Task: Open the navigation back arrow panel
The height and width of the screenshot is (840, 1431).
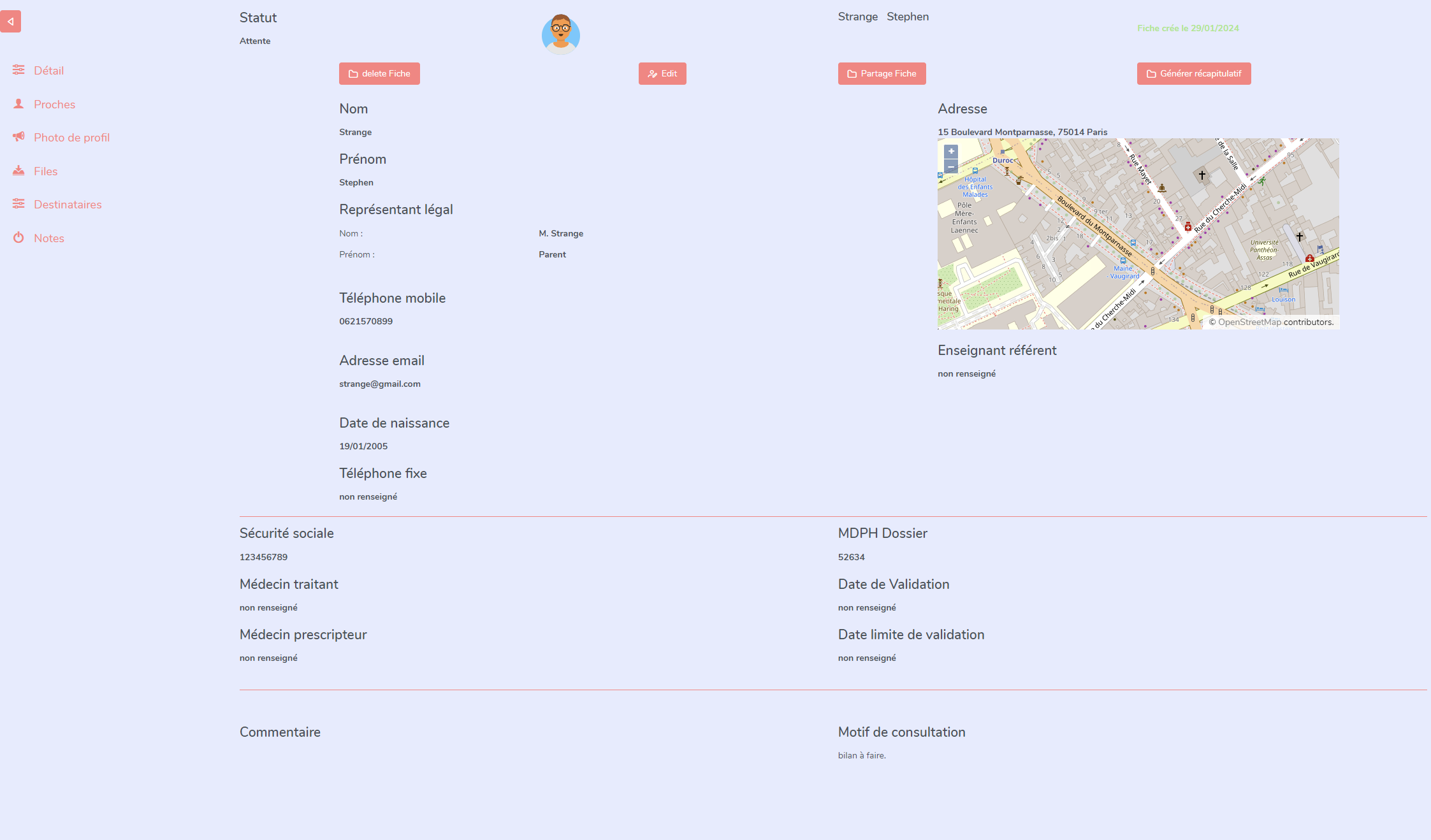Action: click(x=11, y=21)
